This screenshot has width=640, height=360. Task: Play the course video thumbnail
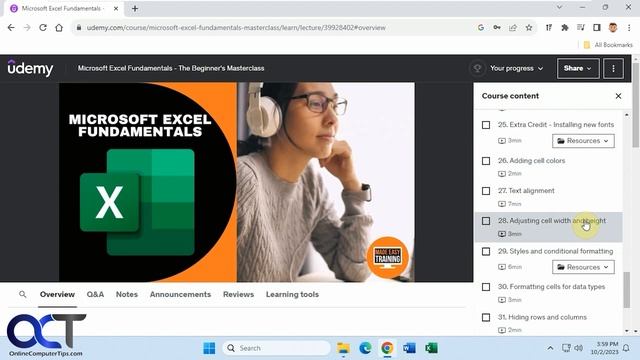(237, 182)
